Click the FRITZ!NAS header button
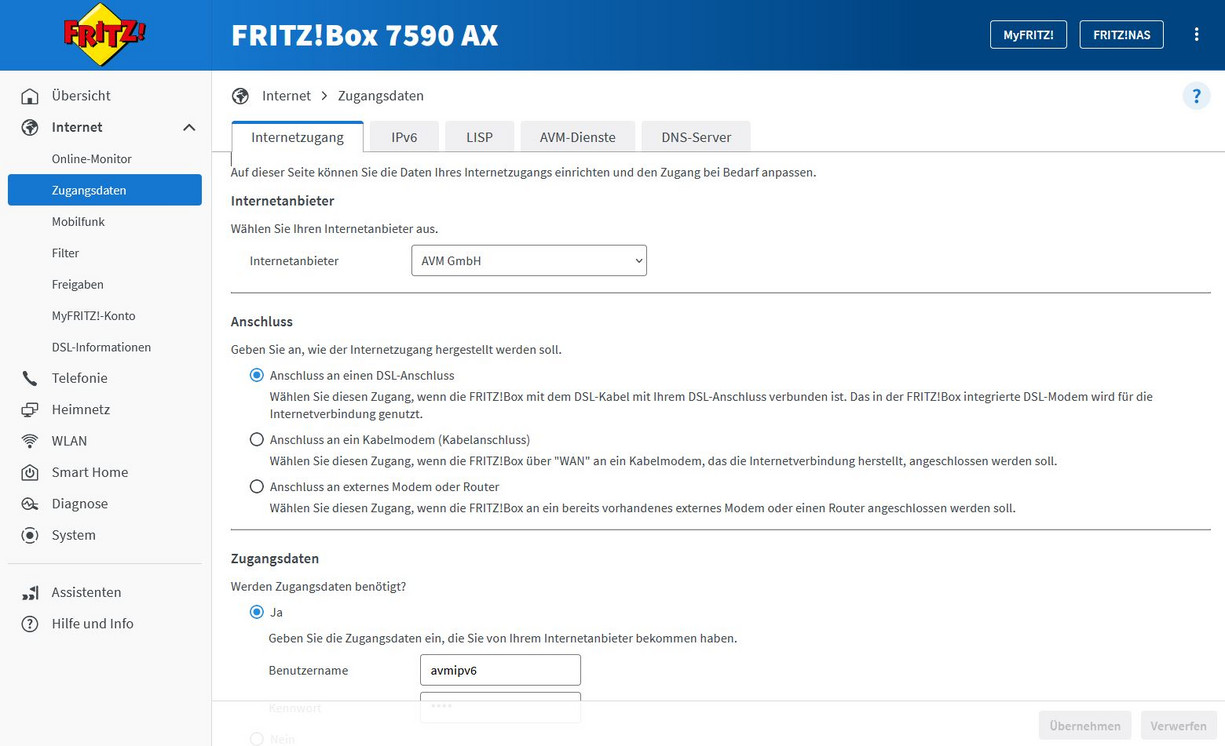 coord(1121,34)
